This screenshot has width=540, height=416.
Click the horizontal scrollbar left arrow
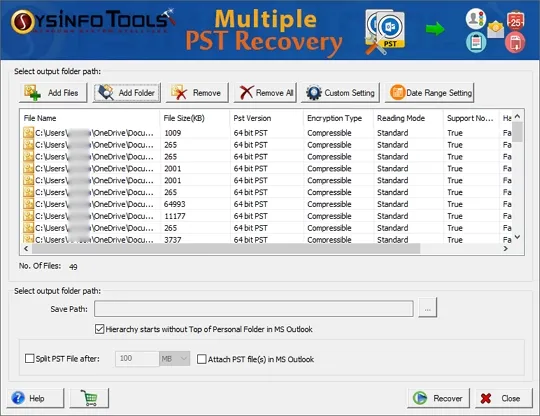(x=26, y=248)
